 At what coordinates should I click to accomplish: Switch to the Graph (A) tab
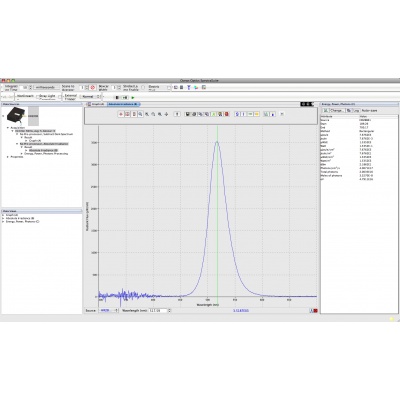pos(96,104)
